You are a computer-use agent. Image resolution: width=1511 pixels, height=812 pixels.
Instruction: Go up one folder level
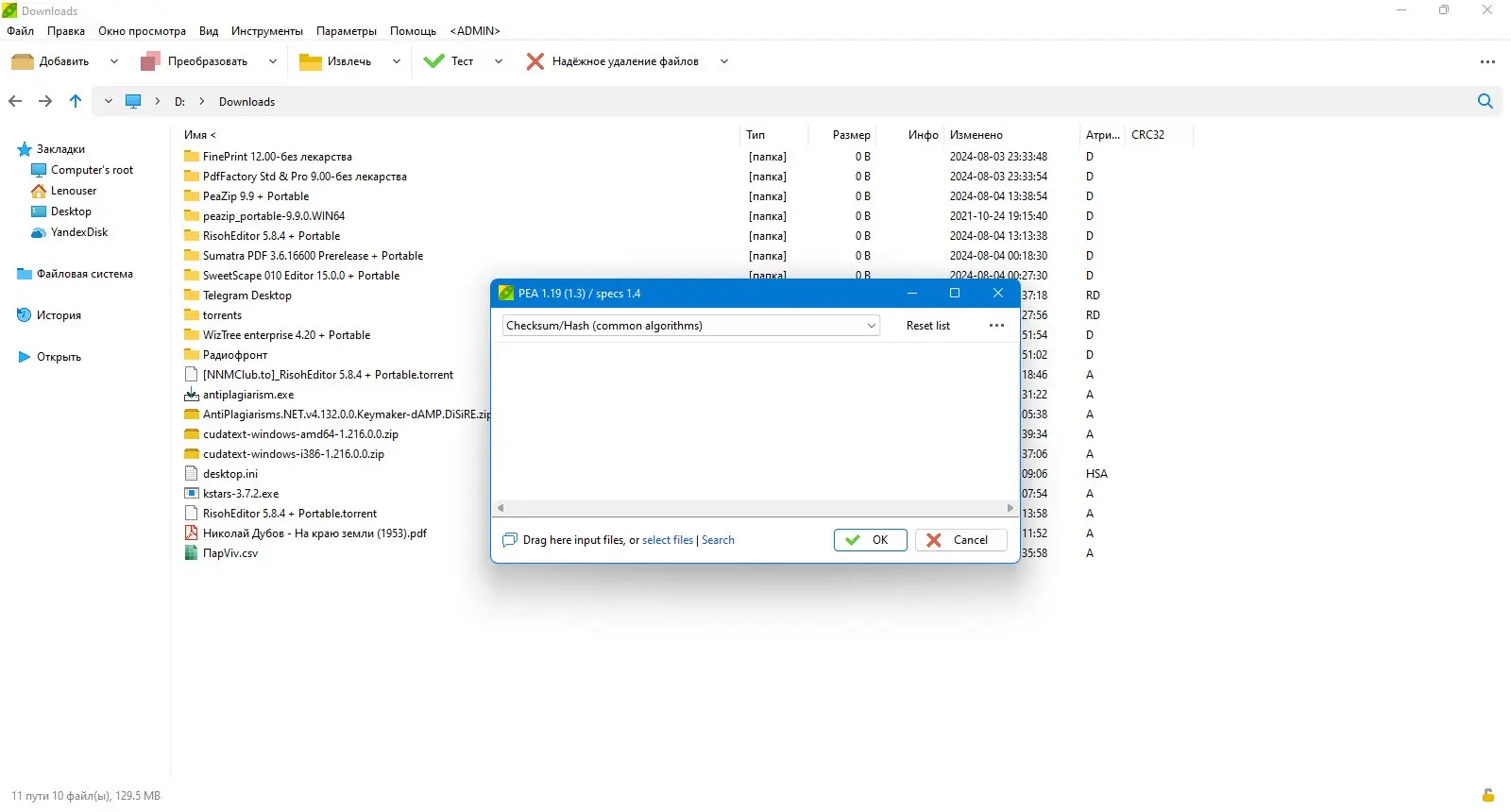[x=76, y=101]
